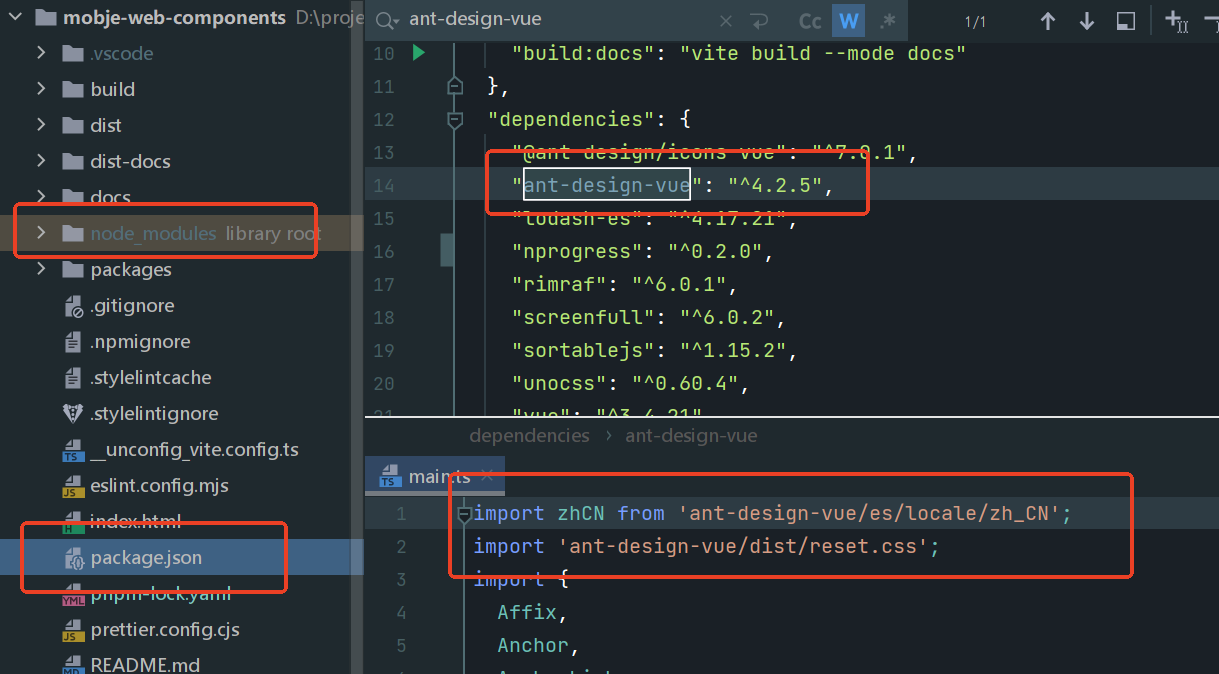Image resolution: width=1219 pixels, height=674 pixels.
Task: Expand the node_modules library root
Action: [x=41, y=232]
